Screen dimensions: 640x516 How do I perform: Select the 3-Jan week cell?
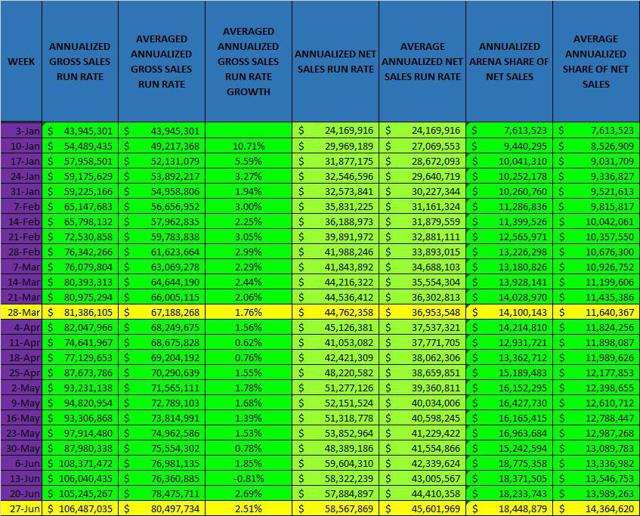(x=21, y=131)
